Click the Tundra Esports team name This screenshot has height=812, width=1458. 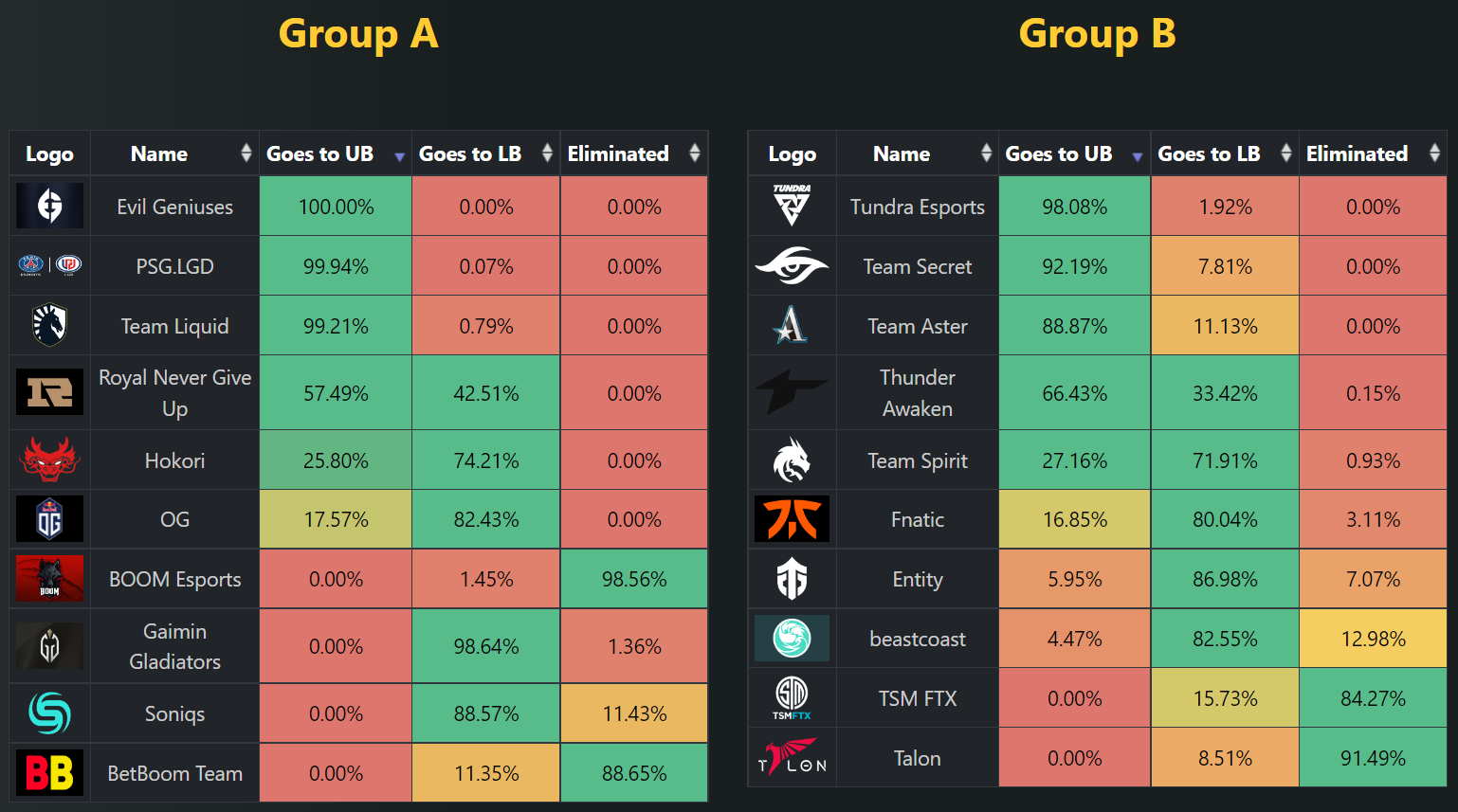coord(917,207)
